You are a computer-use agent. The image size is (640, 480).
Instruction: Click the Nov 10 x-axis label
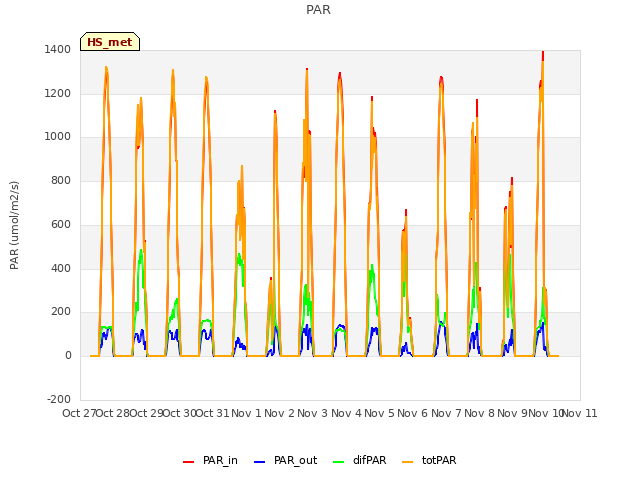pos(547,413)
